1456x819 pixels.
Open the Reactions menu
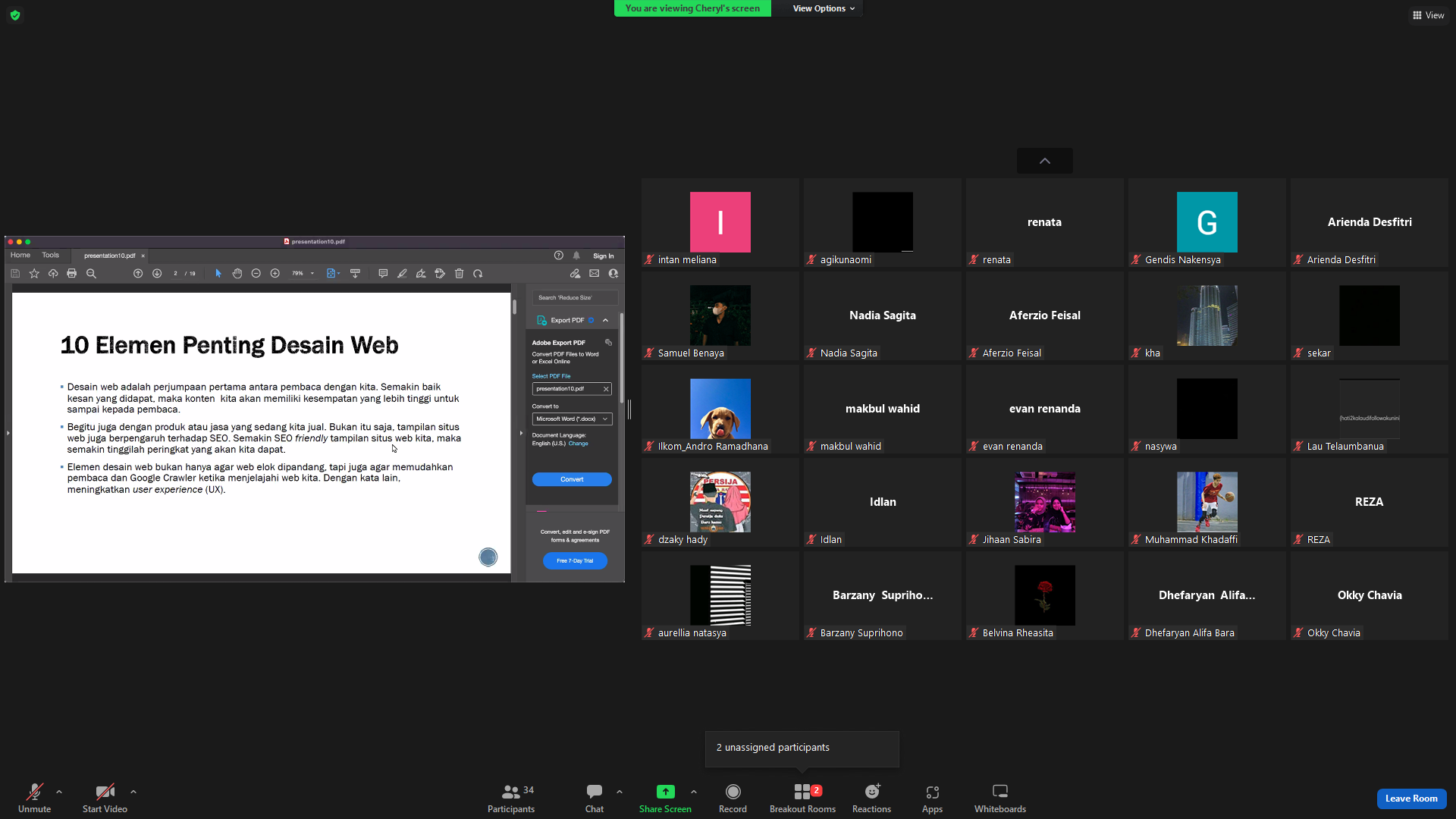[x=871, y=798]
